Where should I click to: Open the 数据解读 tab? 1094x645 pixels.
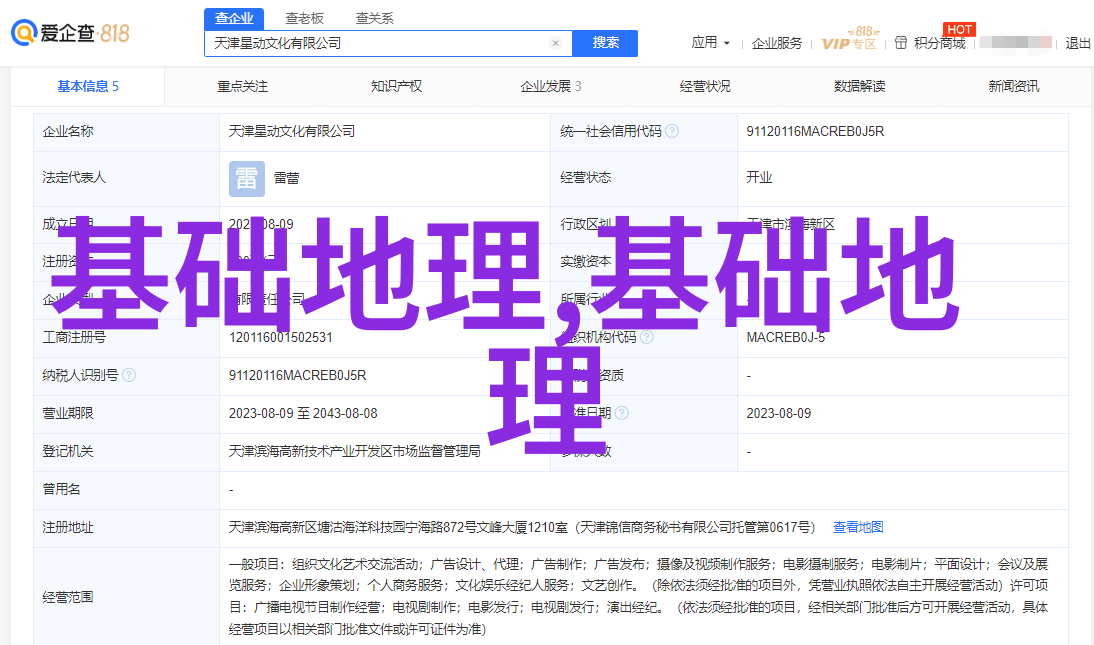[860, 87]
